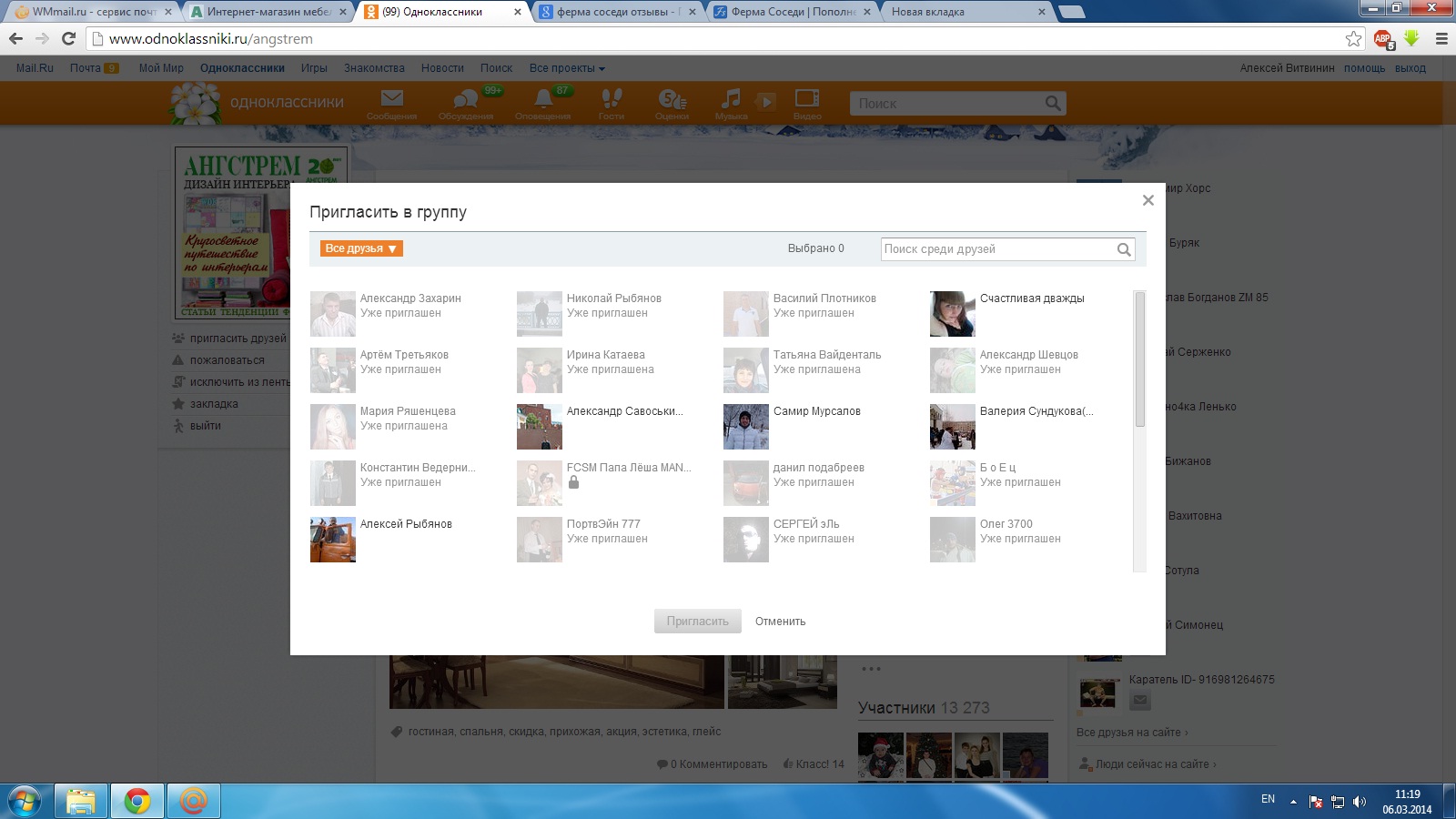The width and height of the screenshot is (1456, 819).
Task: Open File Explorer in taskbar
Action: coord(81,801)
